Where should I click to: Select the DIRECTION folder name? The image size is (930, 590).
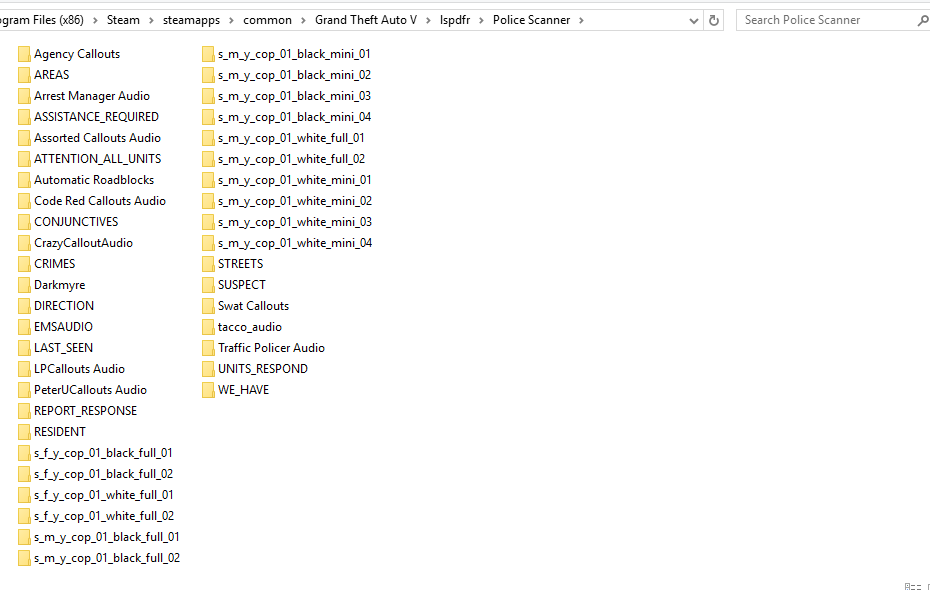(64, 306)
